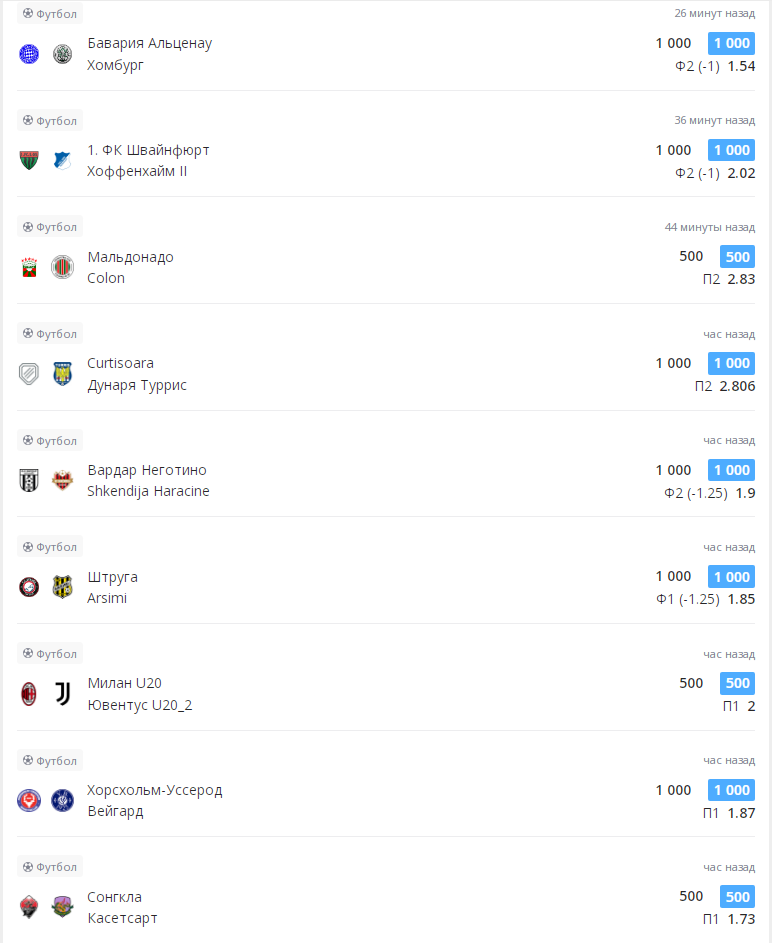Click the Curtisoara team name

pyautogui.click(x=120, y=363)
